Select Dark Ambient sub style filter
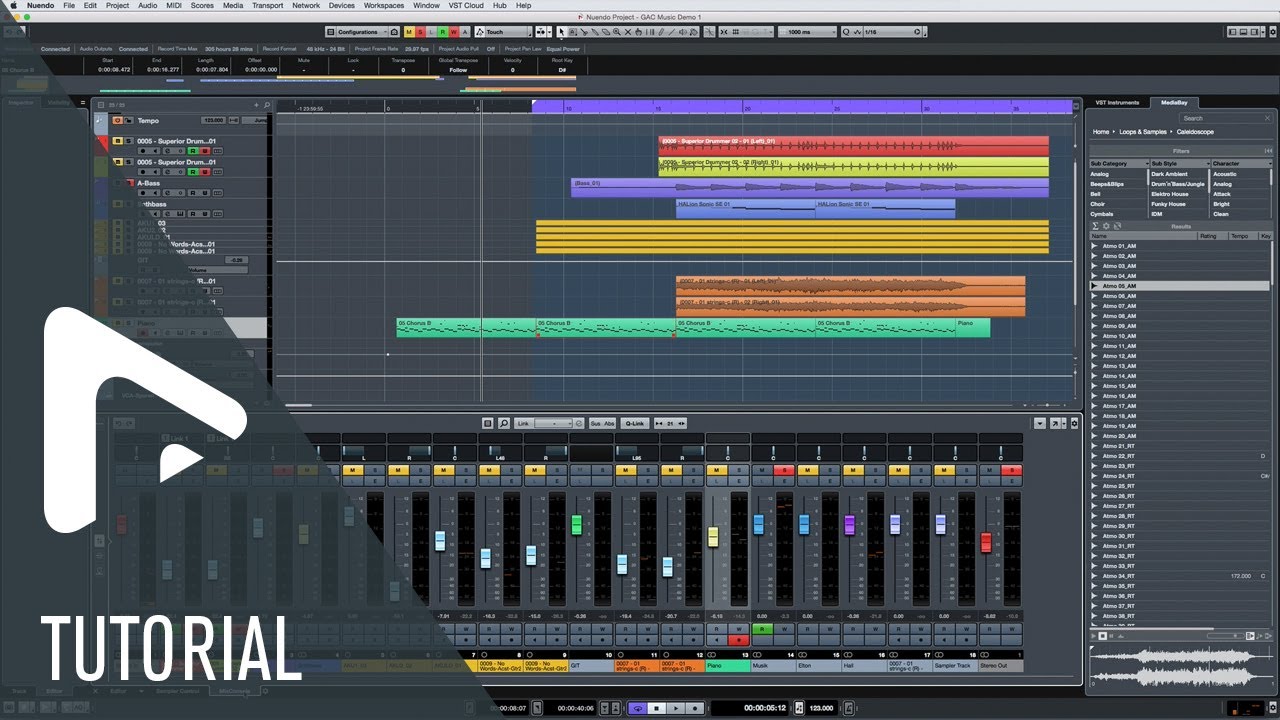This screenshot has width=1280, height=720. tap(1170, 174)
